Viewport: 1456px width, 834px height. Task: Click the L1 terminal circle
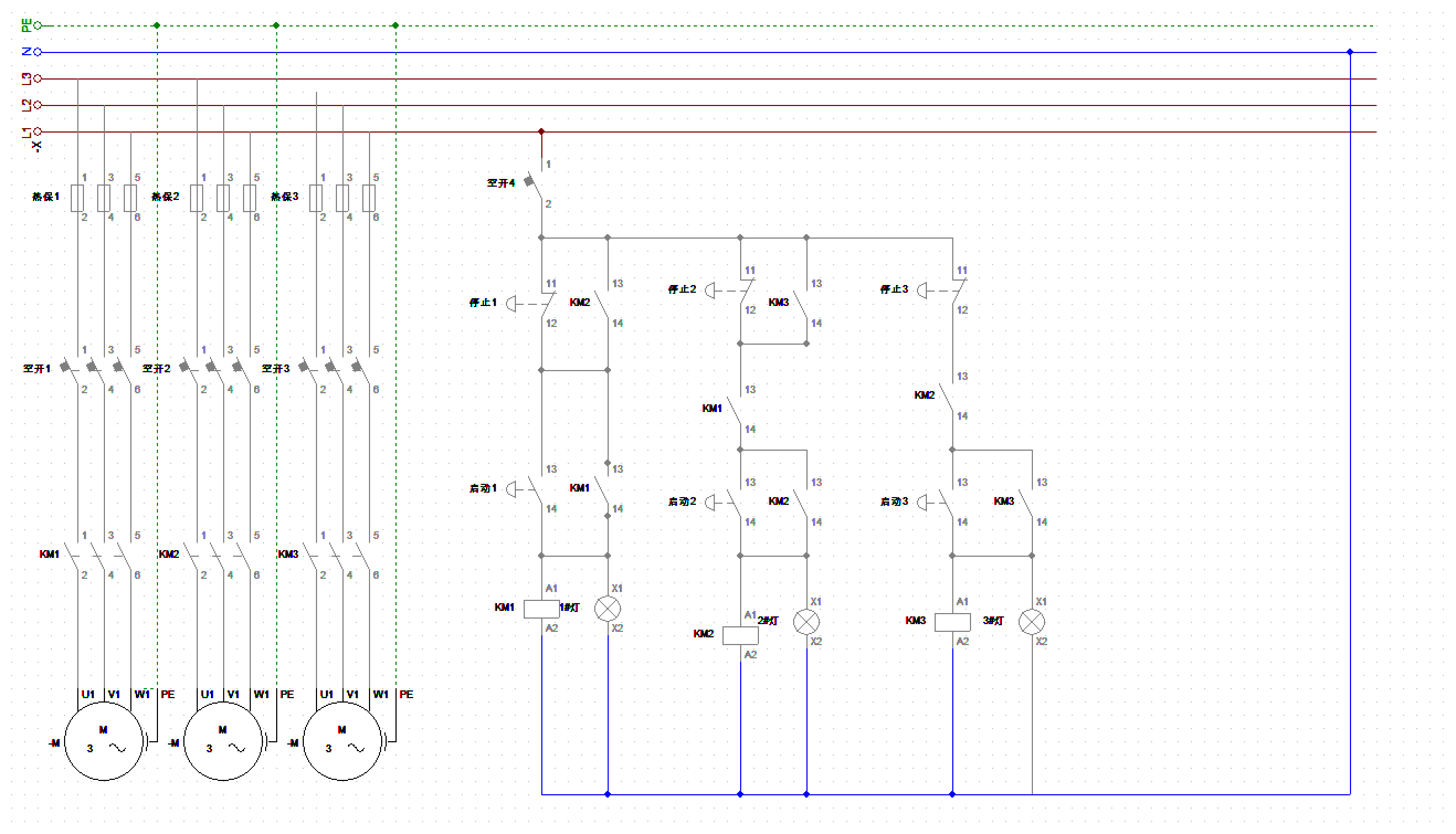tap(38, 131)
